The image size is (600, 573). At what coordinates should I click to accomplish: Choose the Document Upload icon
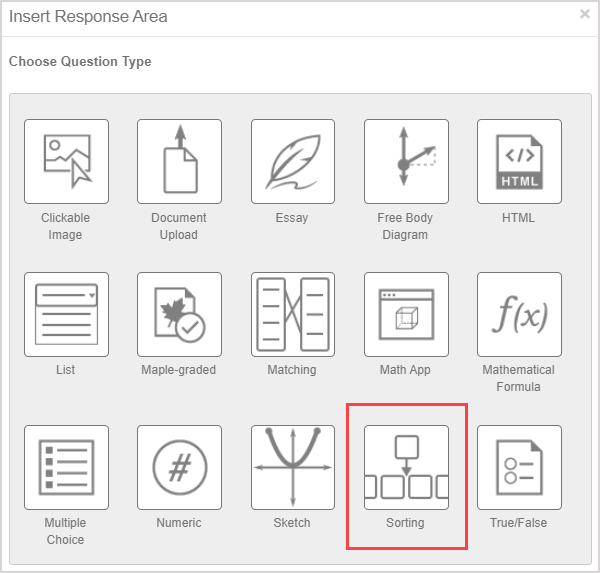[179, 162]
